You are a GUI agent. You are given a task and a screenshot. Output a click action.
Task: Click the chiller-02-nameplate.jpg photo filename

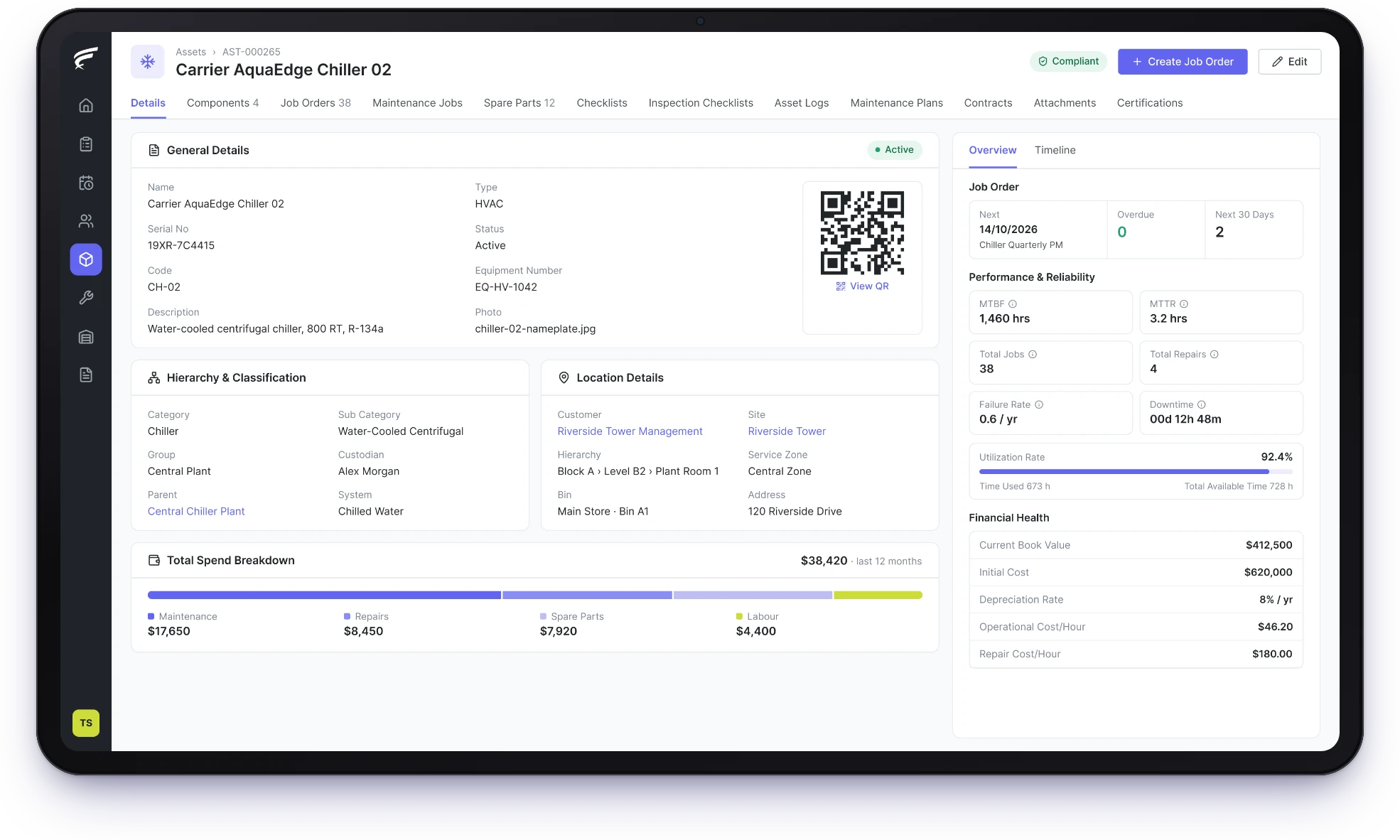pos(535,329)
